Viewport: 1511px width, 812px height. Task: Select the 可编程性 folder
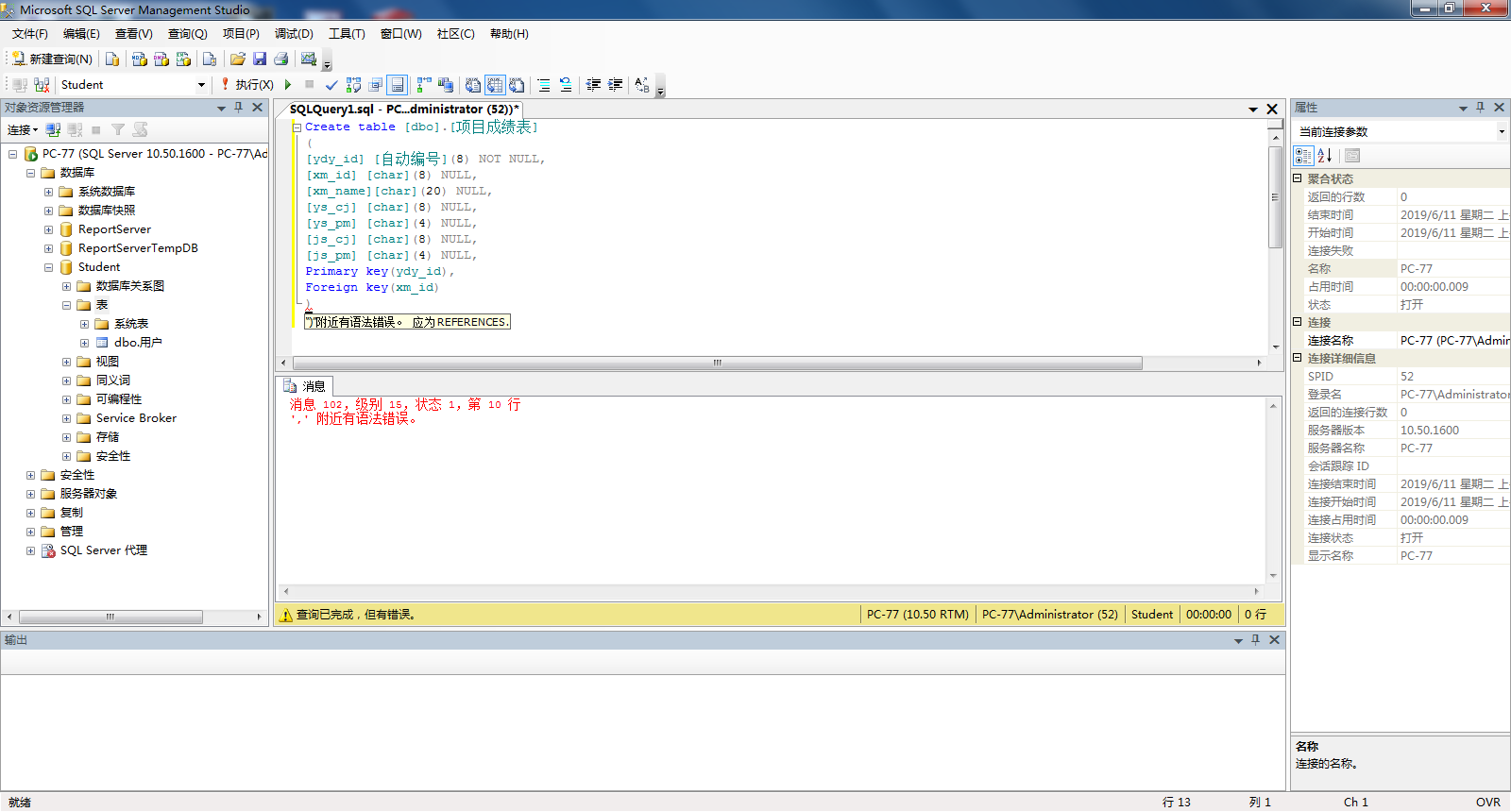coord(119,399)
